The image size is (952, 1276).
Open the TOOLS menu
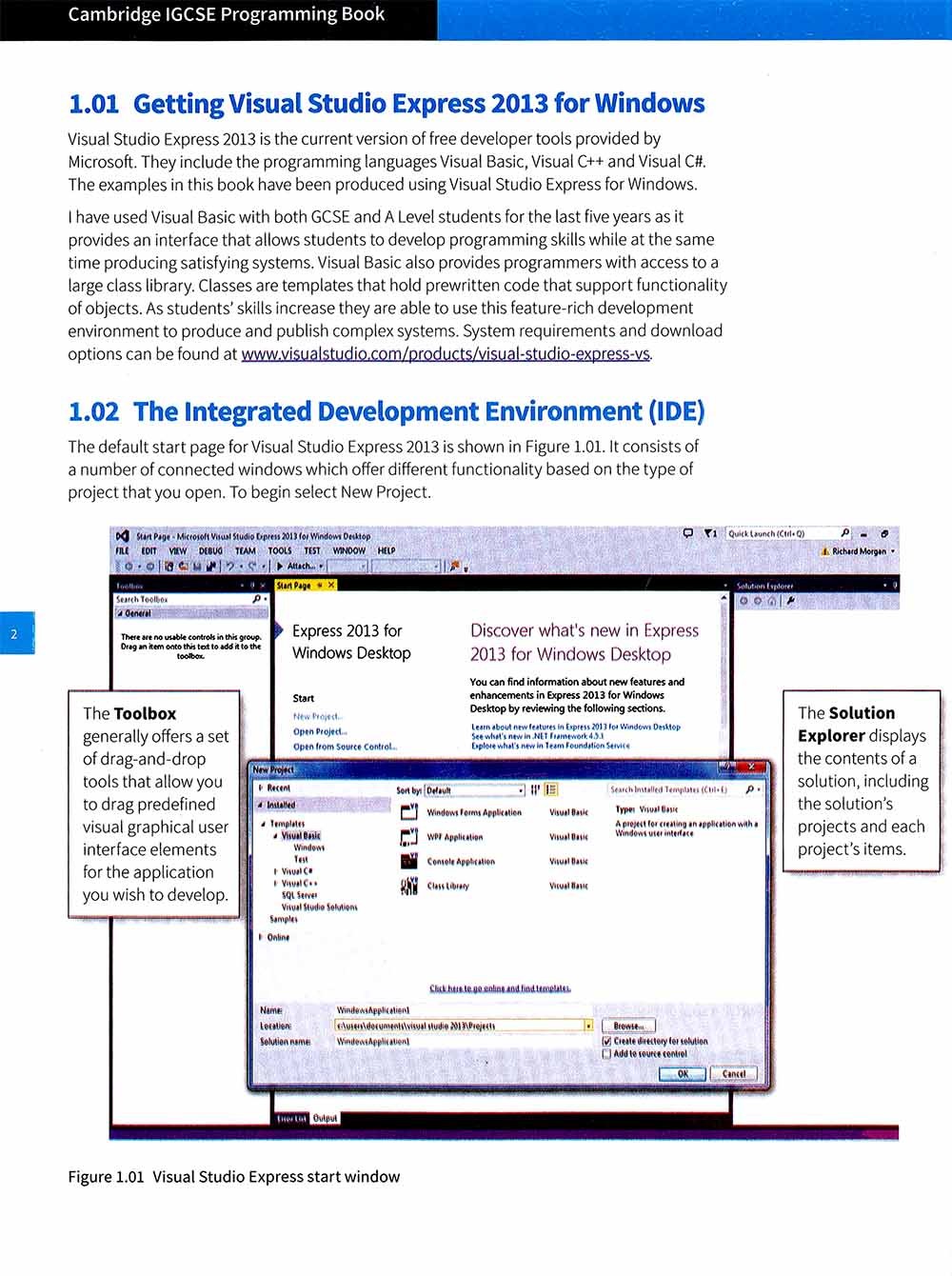(x=280, y=550)
